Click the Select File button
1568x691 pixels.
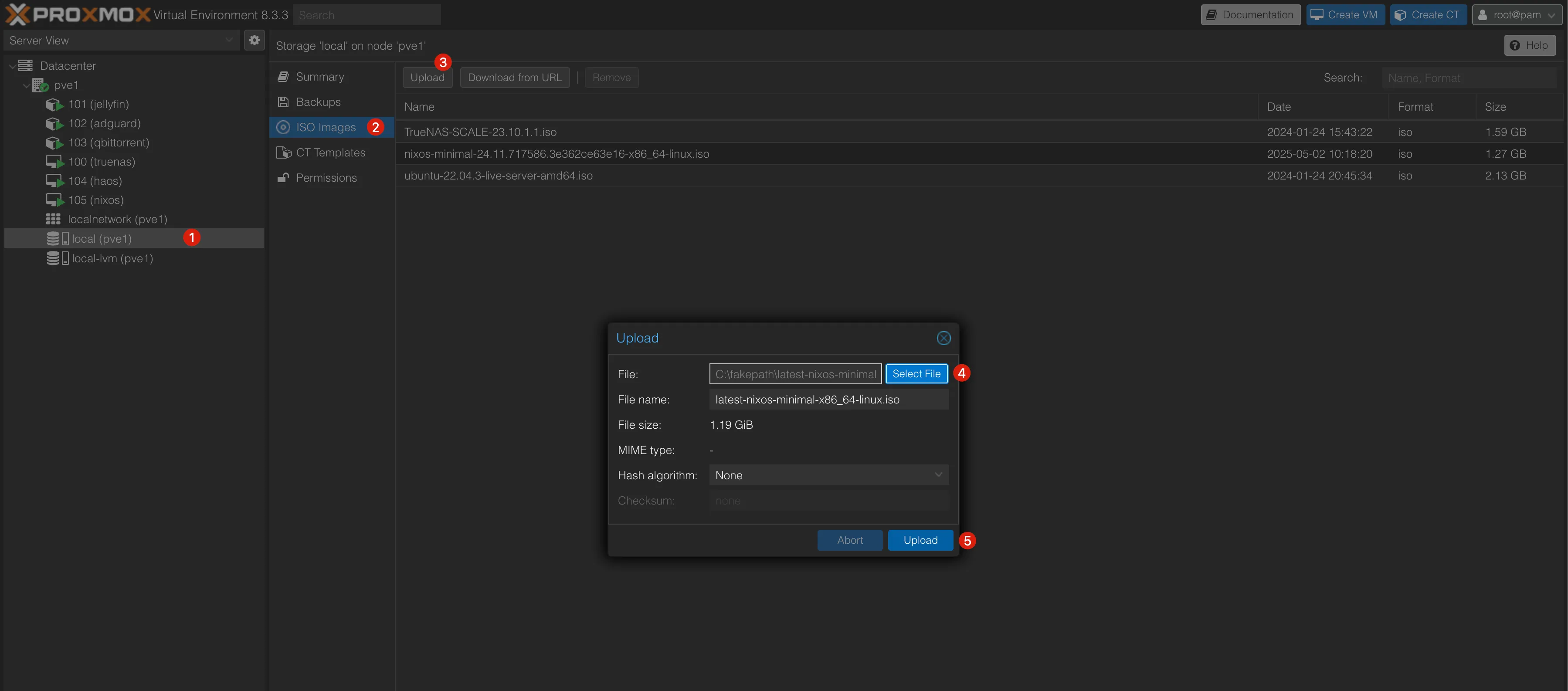pyautogui.click(x=916, y=373)
